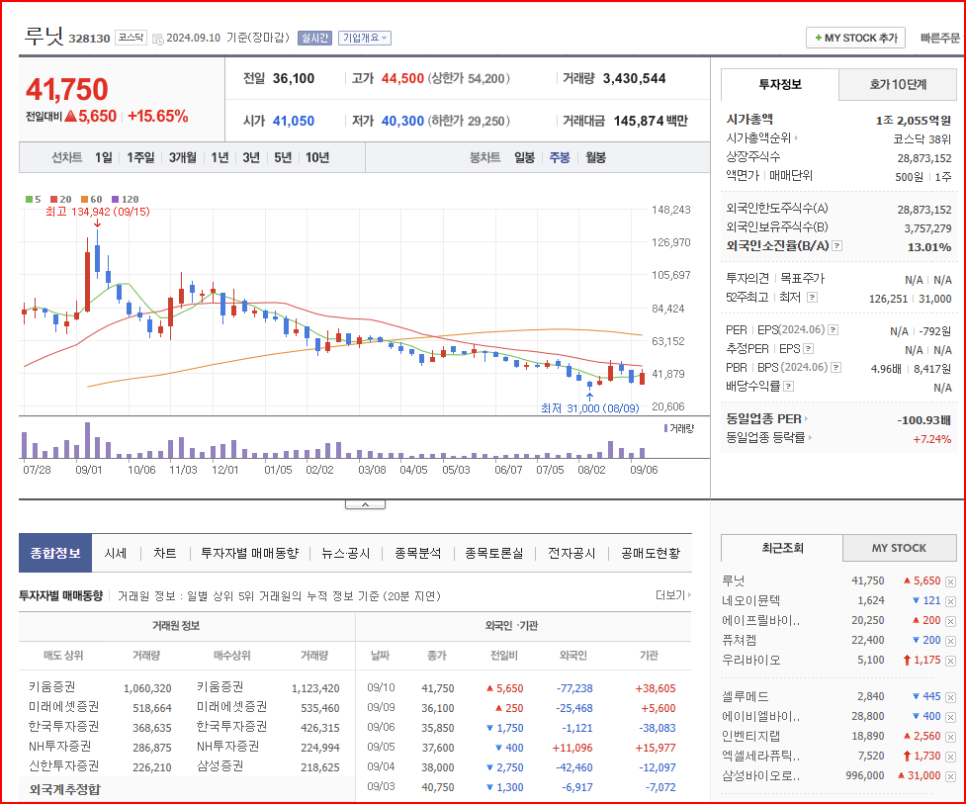This screenshot has width=966, height=804.
Task: Remove 네오이뮨텍 from recent views list
Action: 951,601
